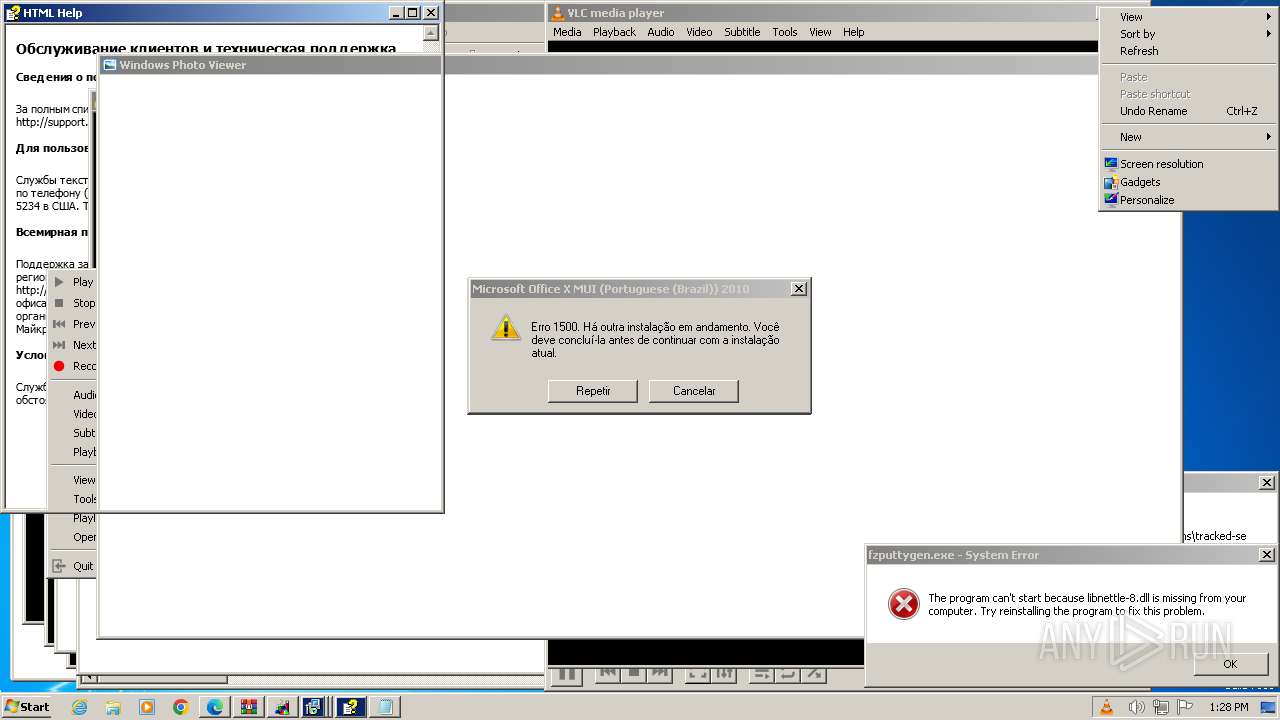Click the red Record icon in context menu
This screenshot has height=720, width=1280.
59,366
